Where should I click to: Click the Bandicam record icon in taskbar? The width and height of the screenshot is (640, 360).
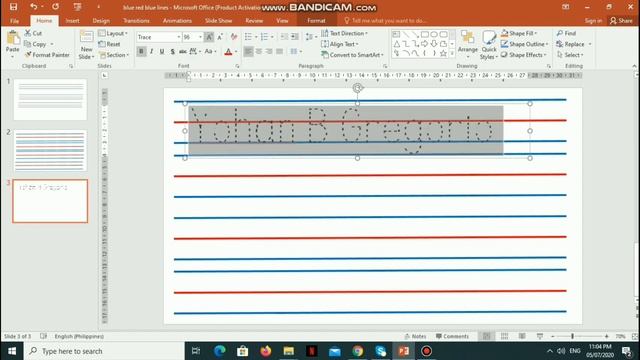pos(427,351)
